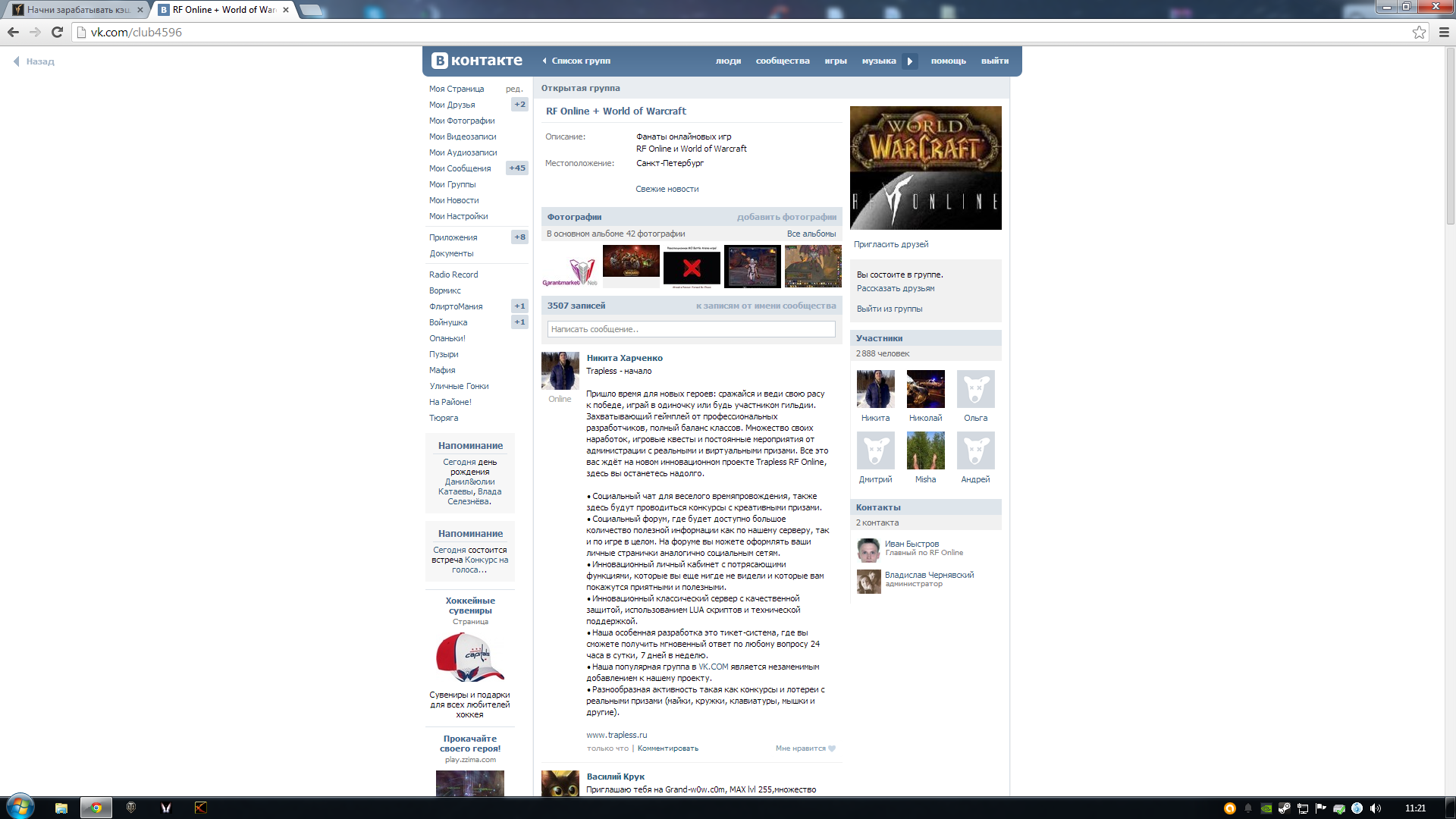Open Chrome from the taskbar
Viewport: 1456px width, 819px height.
[96, 808]
